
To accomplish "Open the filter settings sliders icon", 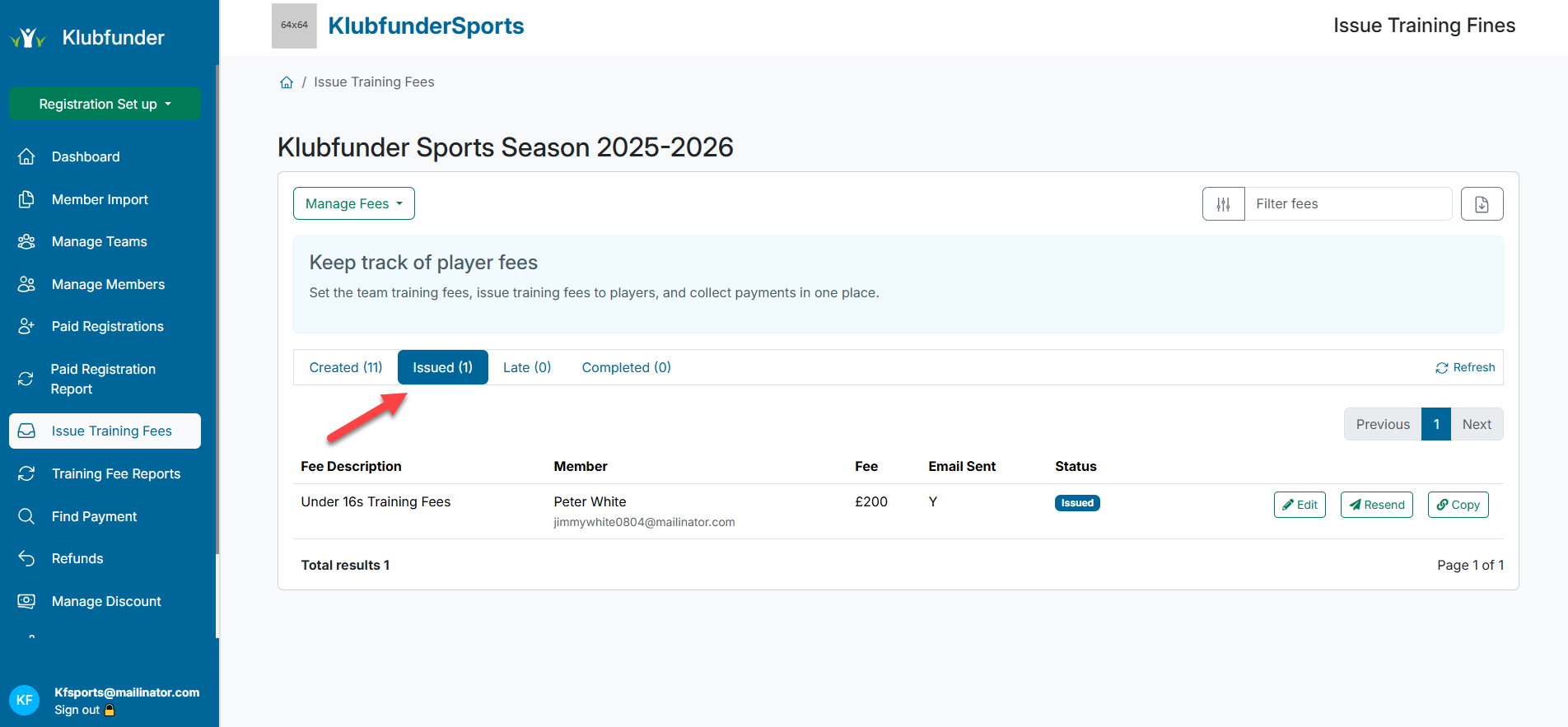I will [x=1223, y=204].
